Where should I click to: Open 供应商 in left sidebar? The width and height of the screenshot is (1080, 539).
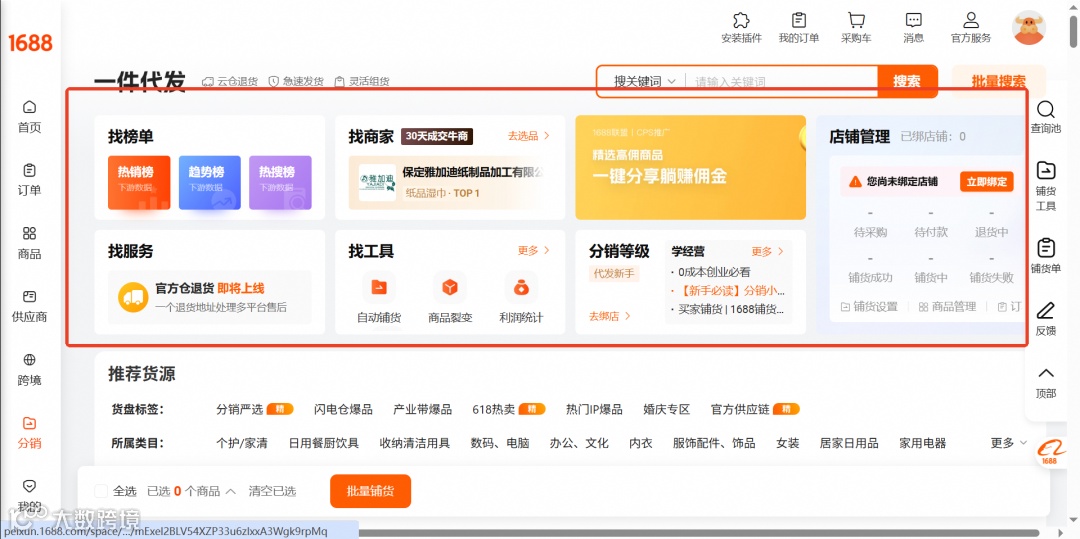pyautogui.click(x=30, y=306)
